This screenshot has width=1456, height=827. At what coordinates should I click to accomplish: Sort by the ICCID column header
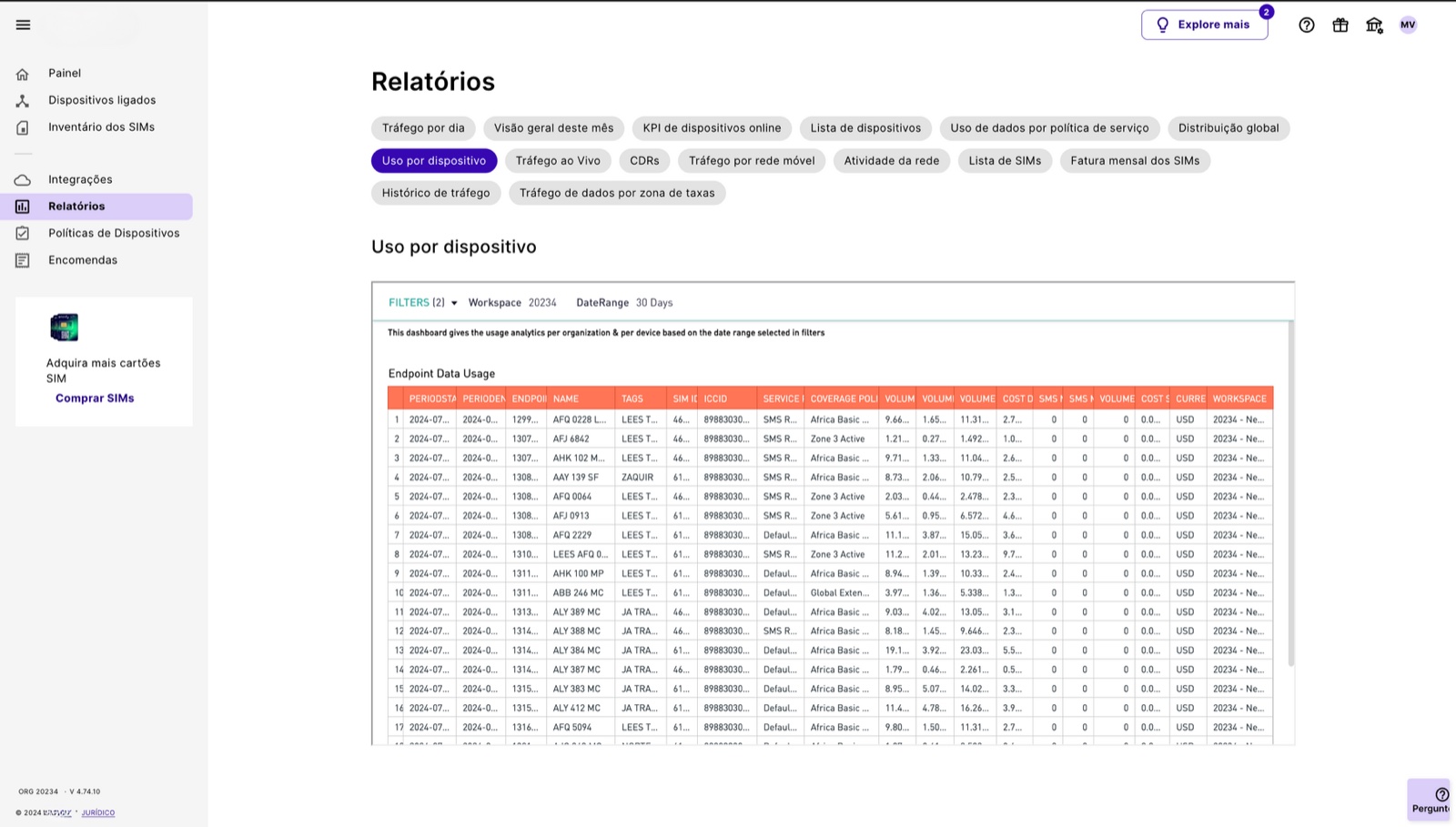pyautogui.click(x=727, y=398)
